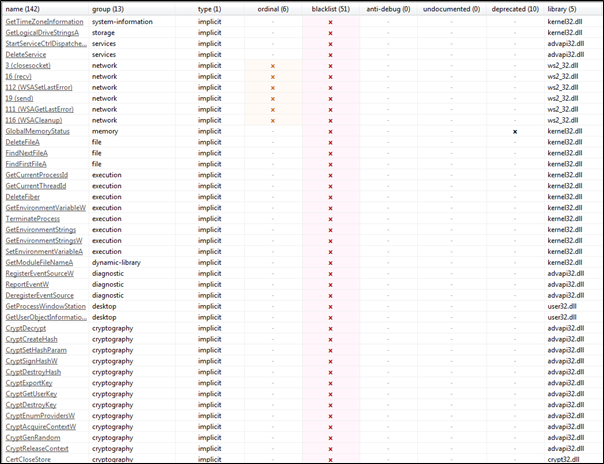Open the GetEnvironmentVariableW link
The height and width of the screenshot is (464, 604).
click(46, 208)
